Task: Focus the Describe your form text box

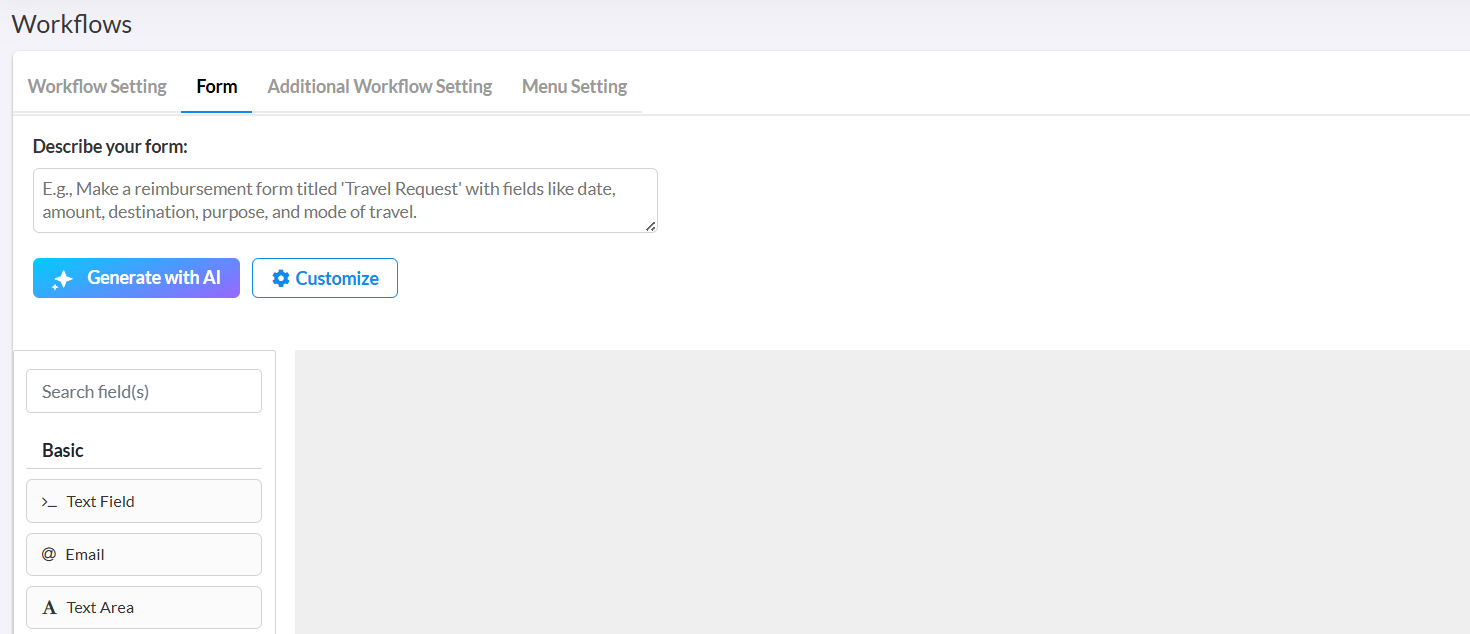Action: [345, 200]
